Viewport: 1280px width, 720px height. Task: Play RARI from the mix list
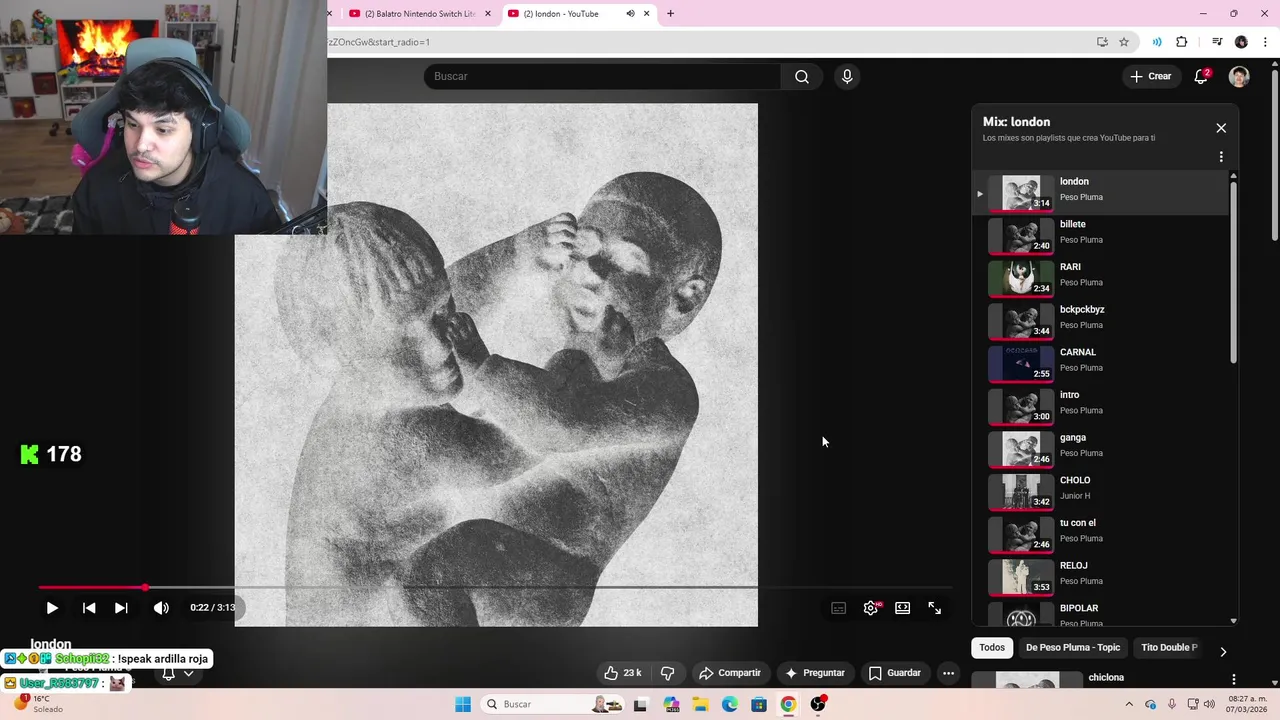tap(1101, 278)
